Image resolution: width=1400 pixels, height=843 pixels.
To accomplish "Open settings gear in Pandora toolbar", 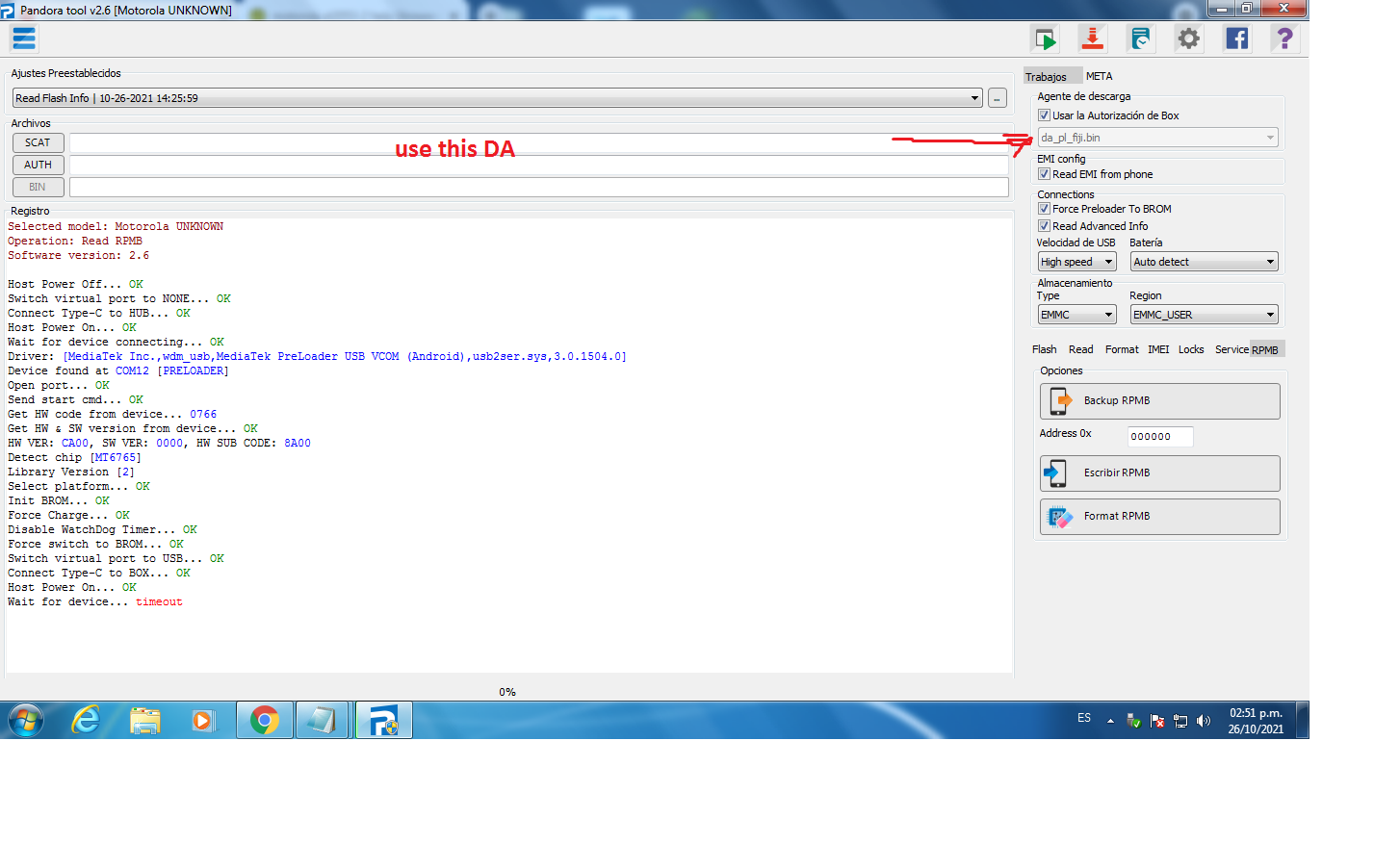I will 1189,38.
